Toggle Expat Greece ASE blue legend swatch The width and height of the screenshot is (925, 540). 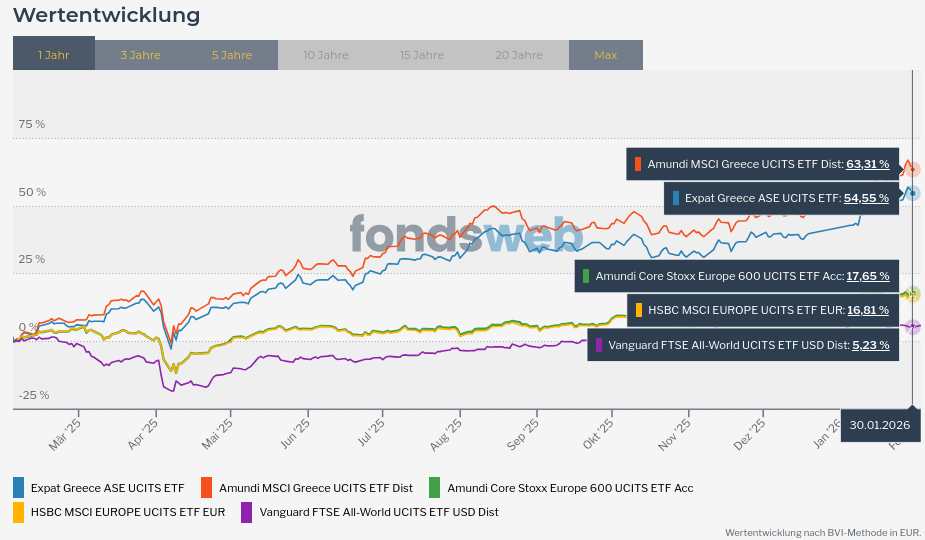[x=18, y=488]
